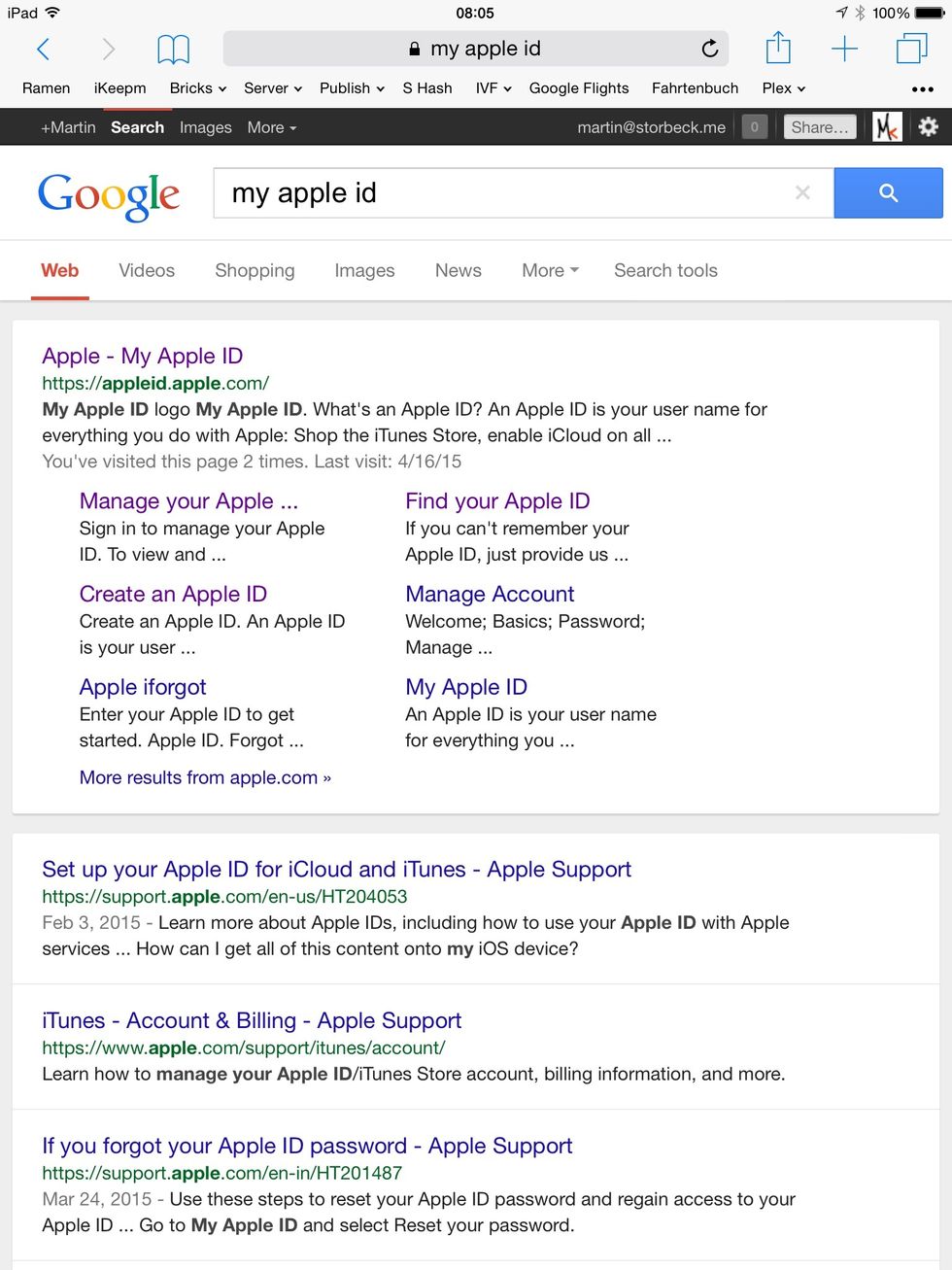The image size is (952, 1270).
Task: Open Find your Apple ID sitelink
Action: 497,500
